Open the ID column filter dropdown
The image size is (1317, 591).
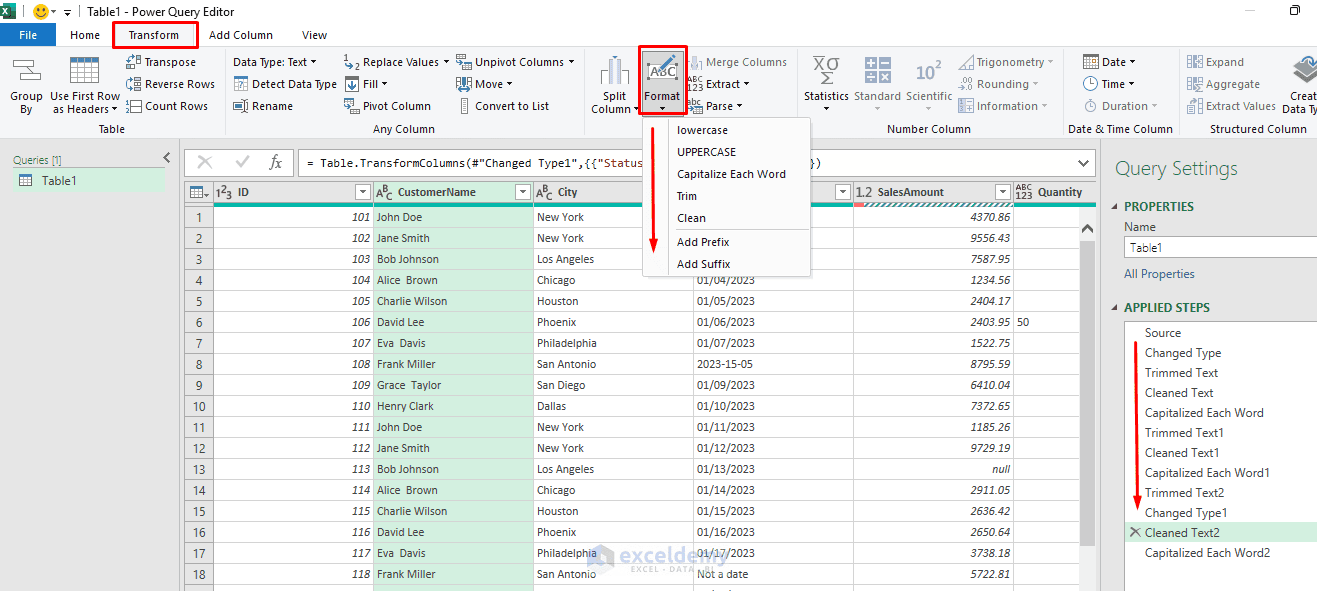363,192
